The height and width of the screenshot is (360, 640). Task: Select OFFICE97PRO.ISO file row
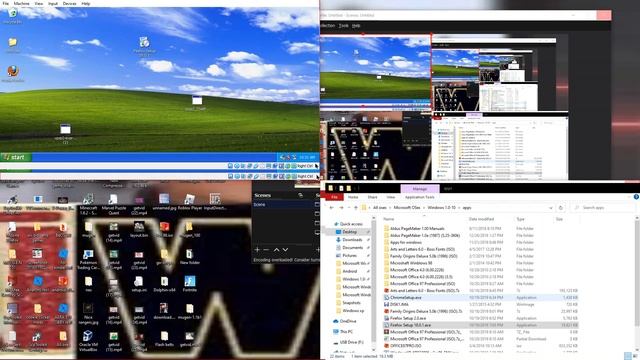point(480,346)
